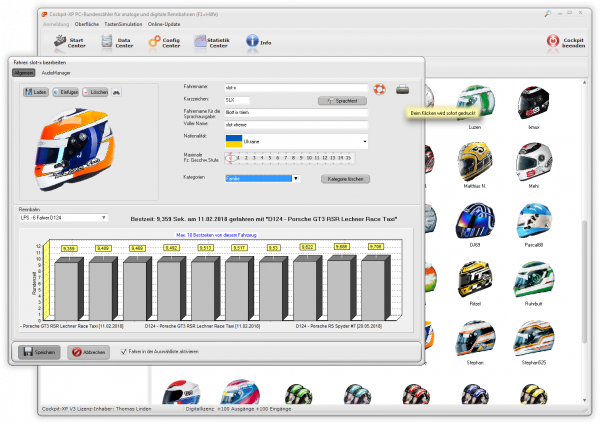Set max speed level slider to 15
The width and height of the screenshot is (600, 424).
click(349, 158)
